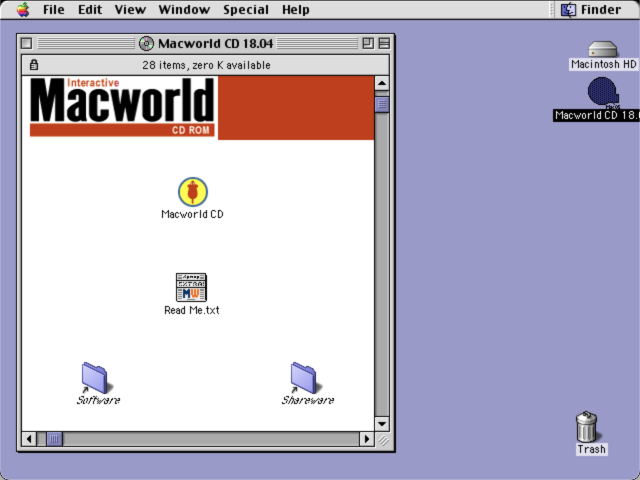Open the Window menu
Viewport: 640px width, 480px height.
[x=184, y=9]
